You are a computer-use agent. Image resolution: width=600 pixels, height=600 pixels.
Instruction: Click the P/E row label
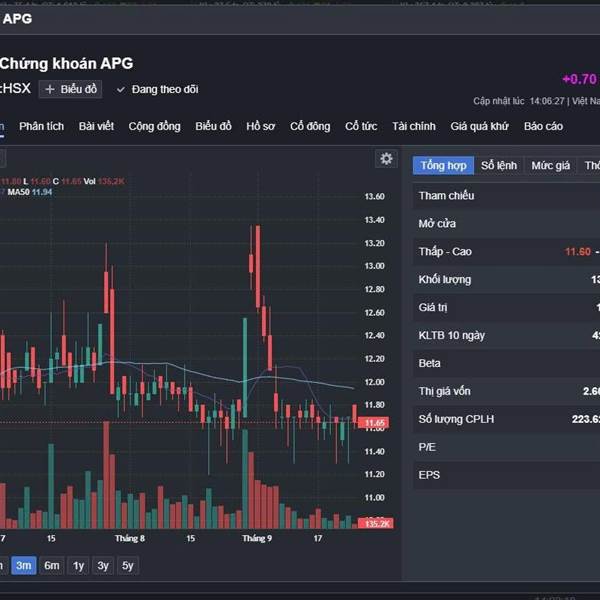tap(427, 447)
